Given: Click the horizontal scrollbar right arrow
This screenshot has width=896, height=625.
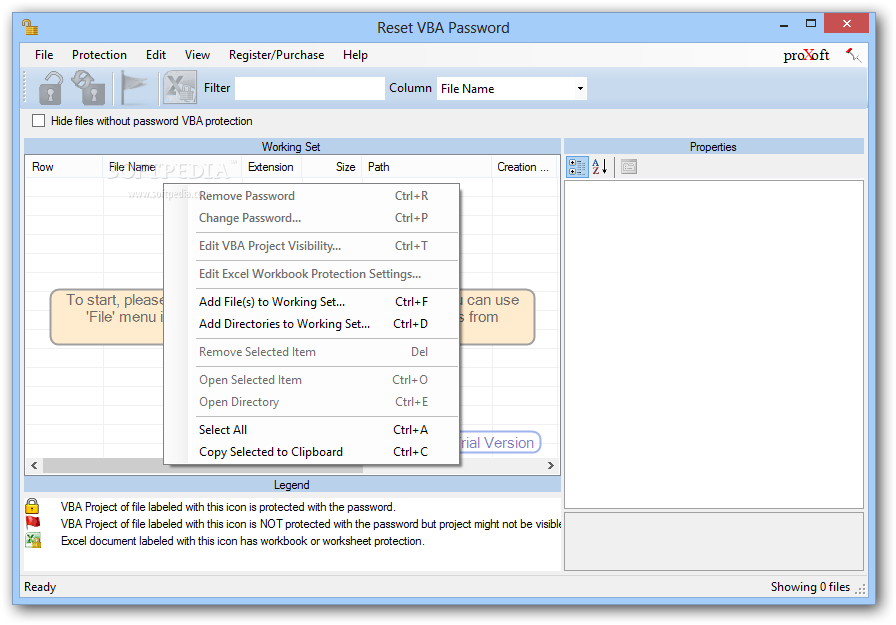Looking at the screenshot, I should pyautogui.click(x=550, y=466).
